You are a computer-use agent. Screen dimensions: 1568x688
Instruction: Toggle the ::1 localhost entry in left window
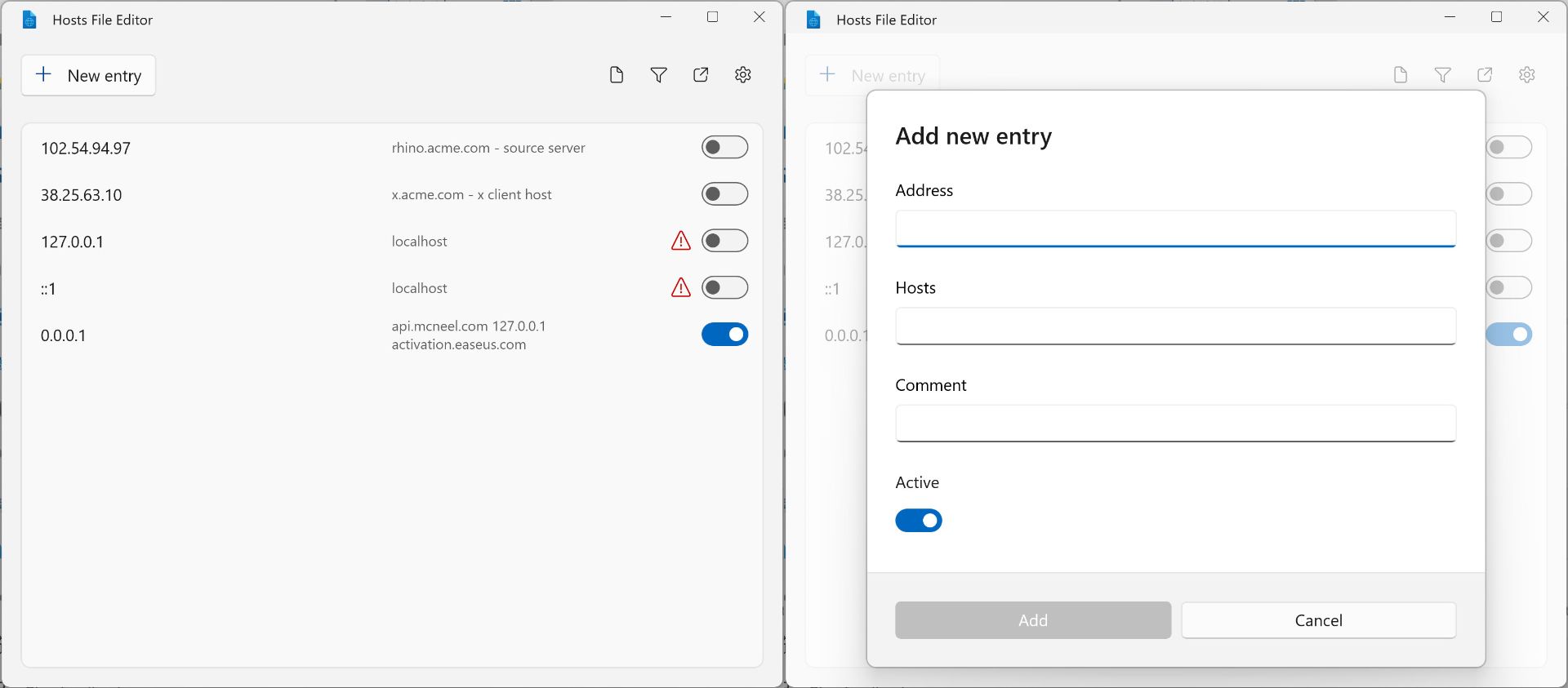[x=724, y=288]
